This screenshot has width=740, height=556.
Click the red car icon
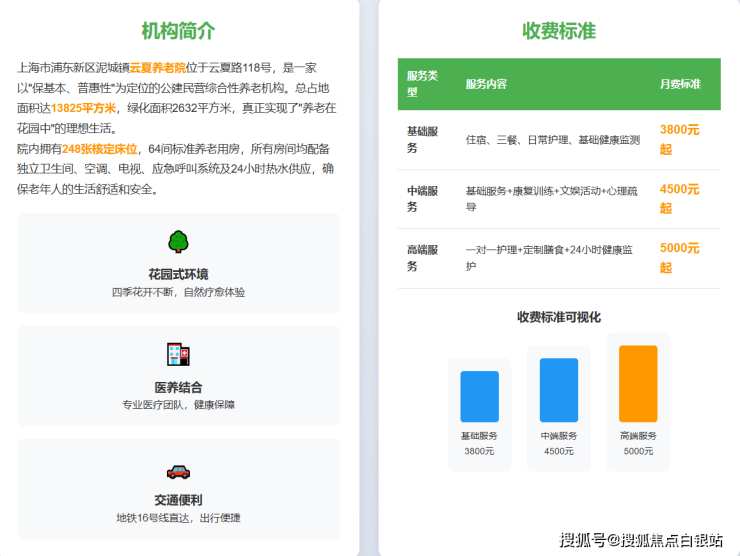178,471
